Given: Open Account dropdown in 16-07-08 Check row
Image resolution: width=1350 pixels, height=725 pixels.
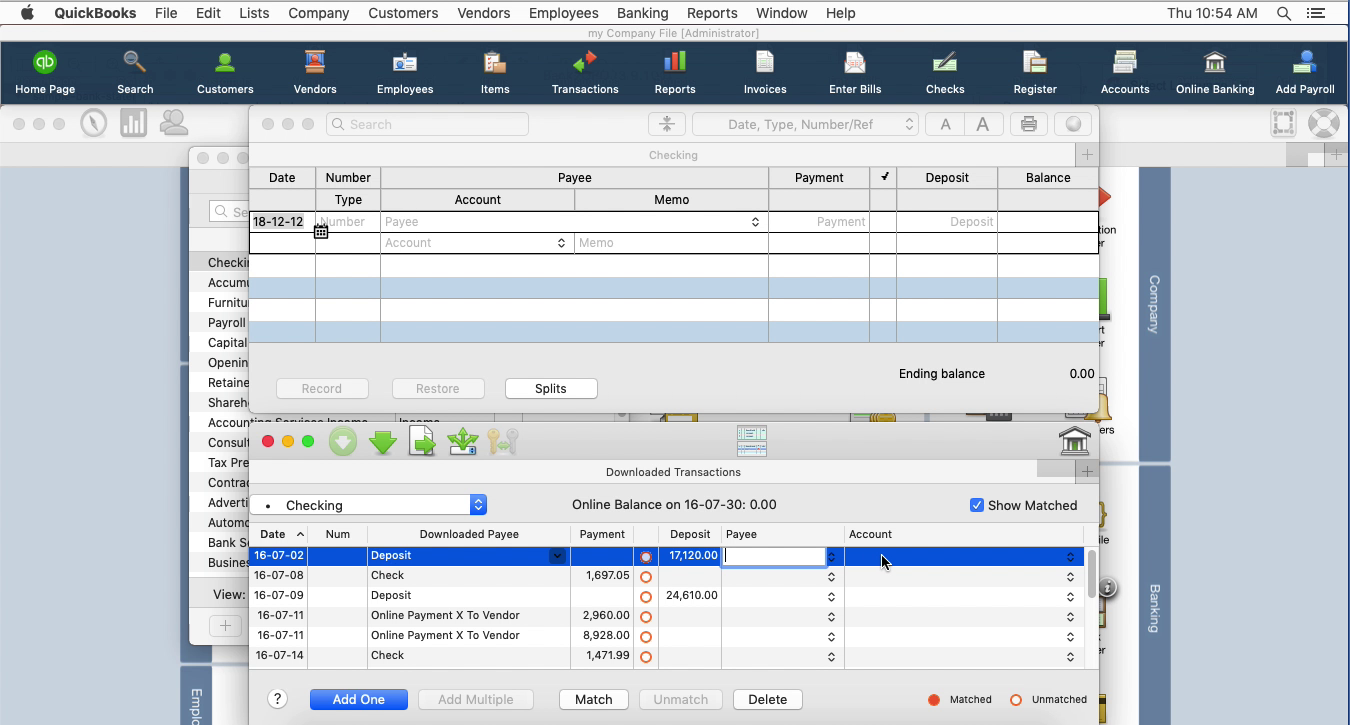Looking at the screenshot, I should click(1070, 577).
